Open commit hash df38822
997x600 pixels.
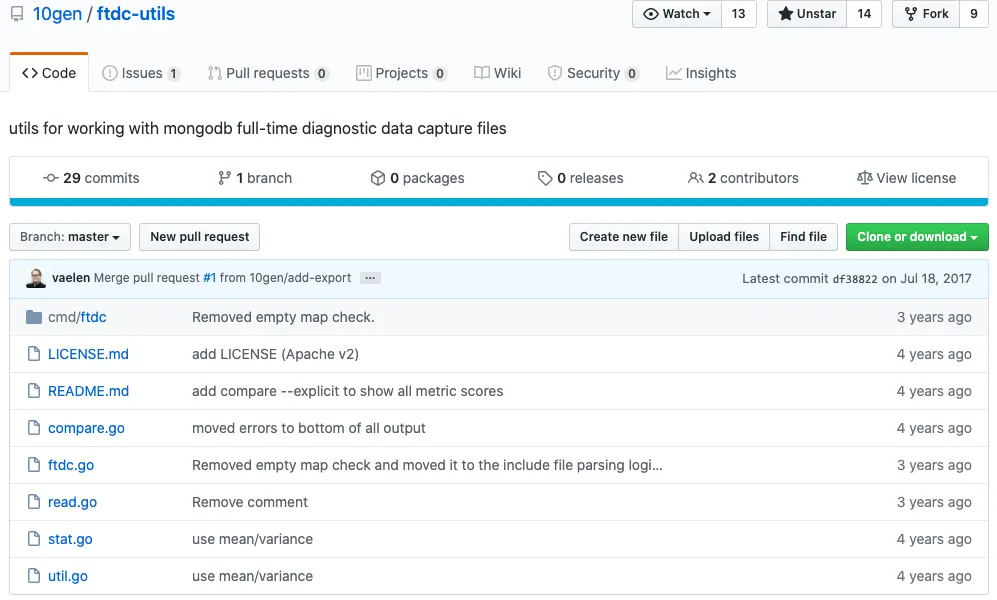tap(855, 279)
